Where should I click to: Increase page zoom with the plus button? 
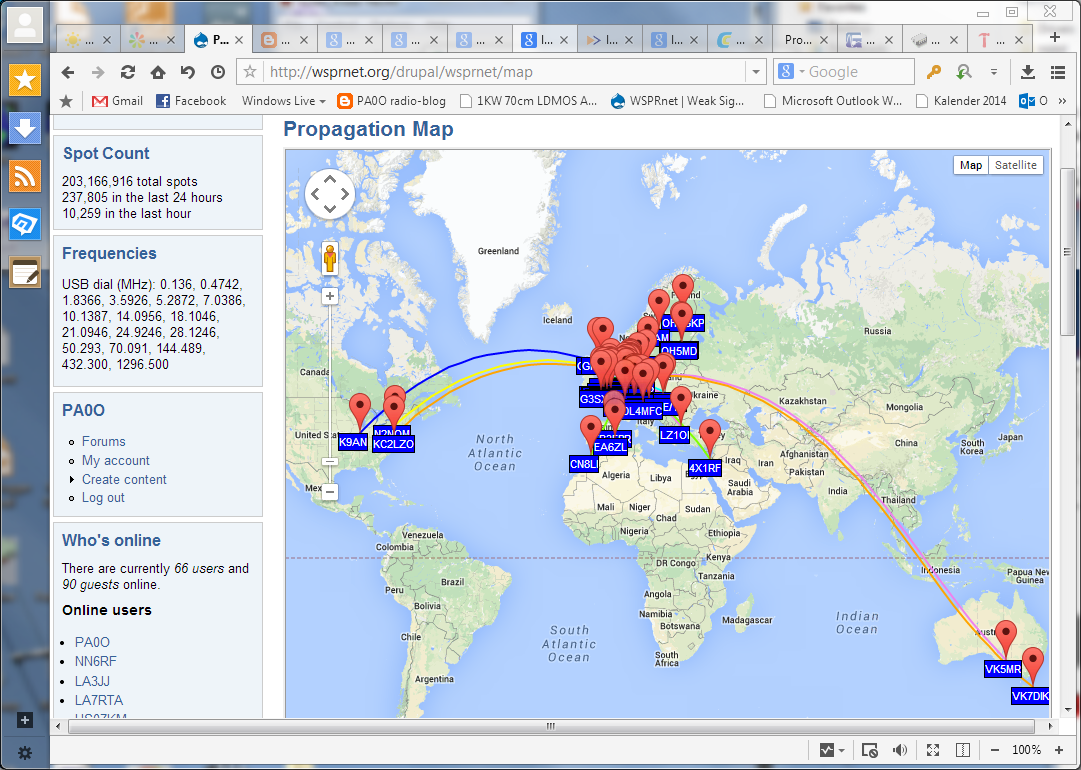tap(1059, 750)
